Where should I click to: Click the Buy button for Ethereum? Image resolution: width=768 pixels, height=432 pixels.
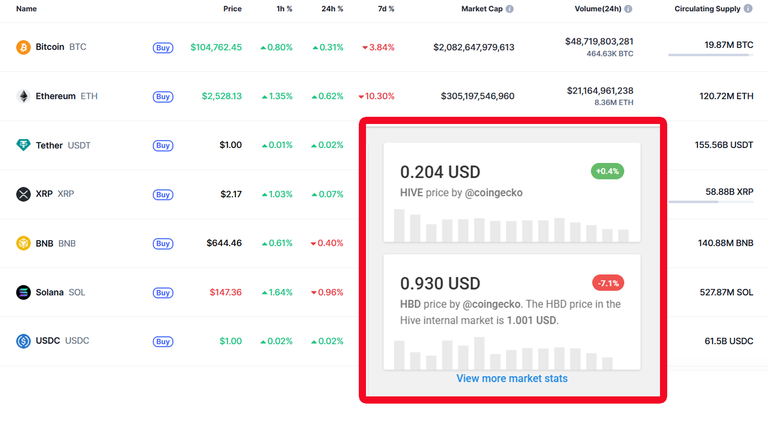pyautogui.click(x=163, y=96)
